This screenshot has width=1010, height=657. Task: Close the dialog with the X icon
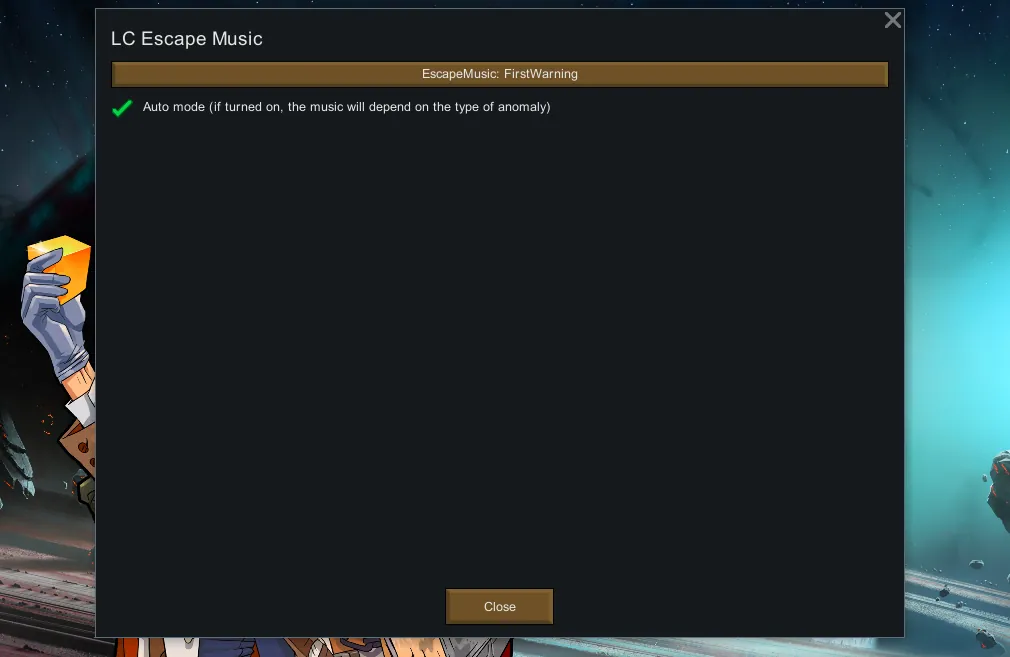[x=892, y=20]
